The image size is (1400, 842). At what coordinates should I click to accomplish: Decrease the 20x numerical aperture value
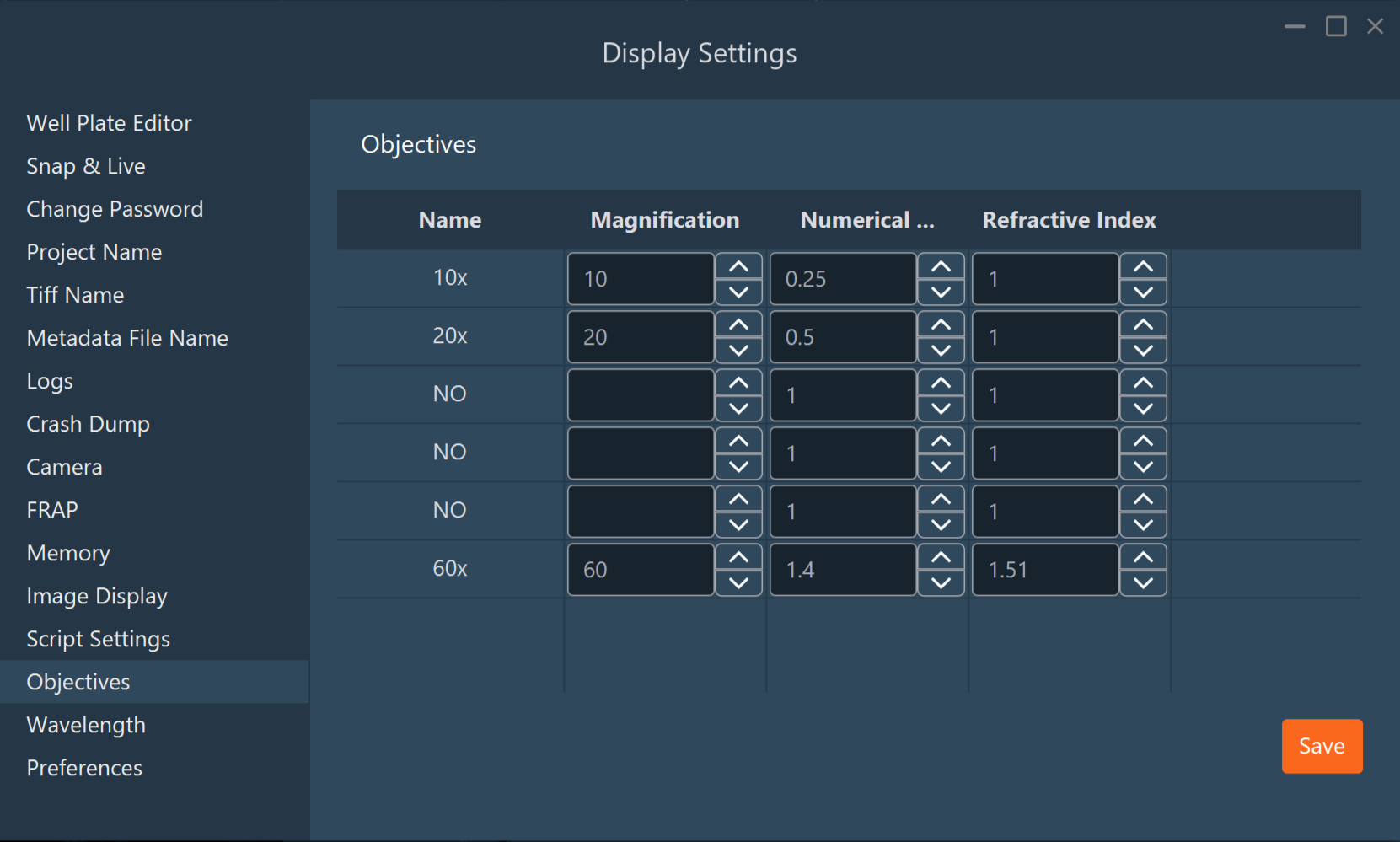(940, 350)
